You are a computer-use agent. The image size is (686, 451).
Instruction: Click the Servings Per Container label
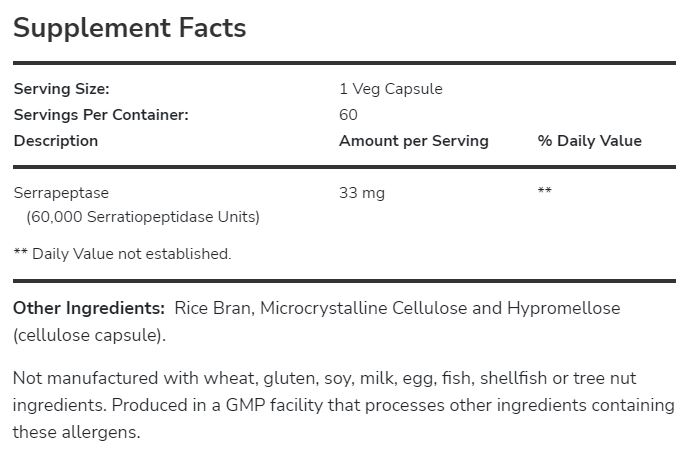click(x=101, y=115)
